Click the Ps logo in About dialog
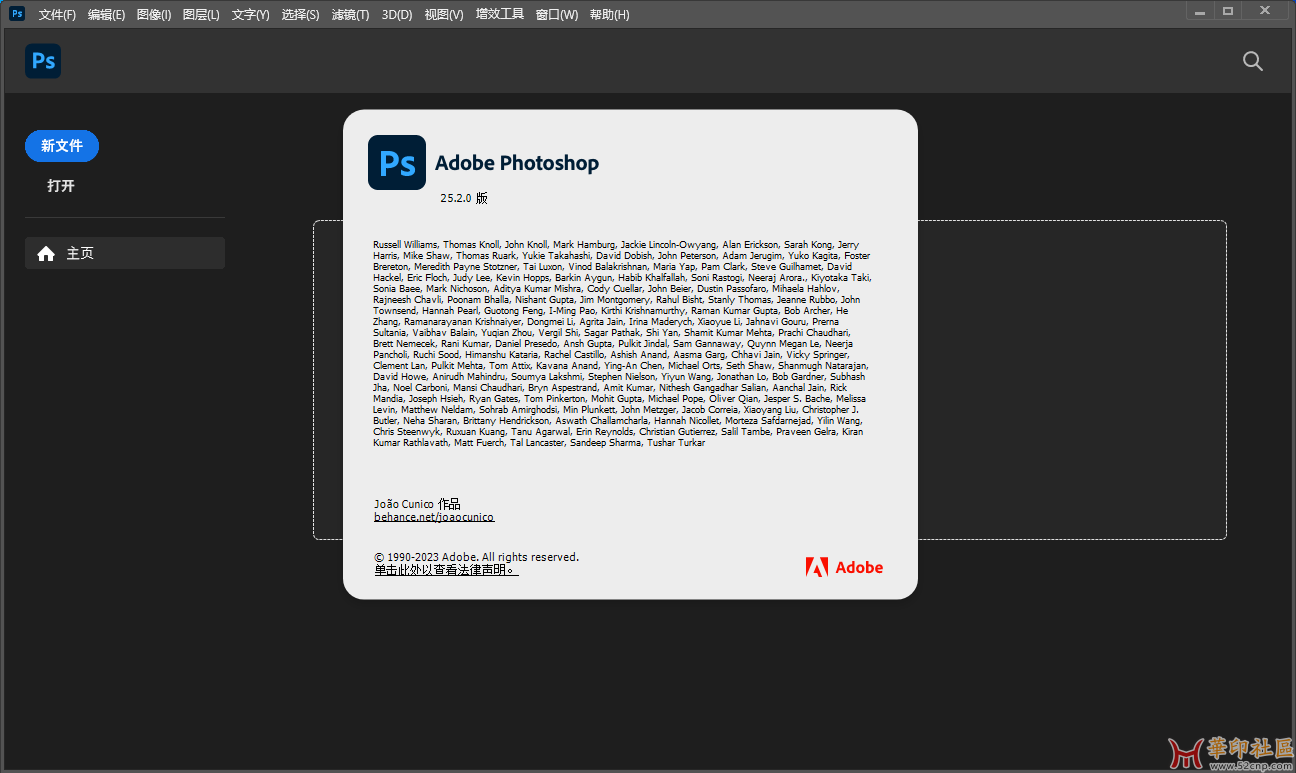The height and width of the screenshot is (773, 1296). click(x=397, y=162)
